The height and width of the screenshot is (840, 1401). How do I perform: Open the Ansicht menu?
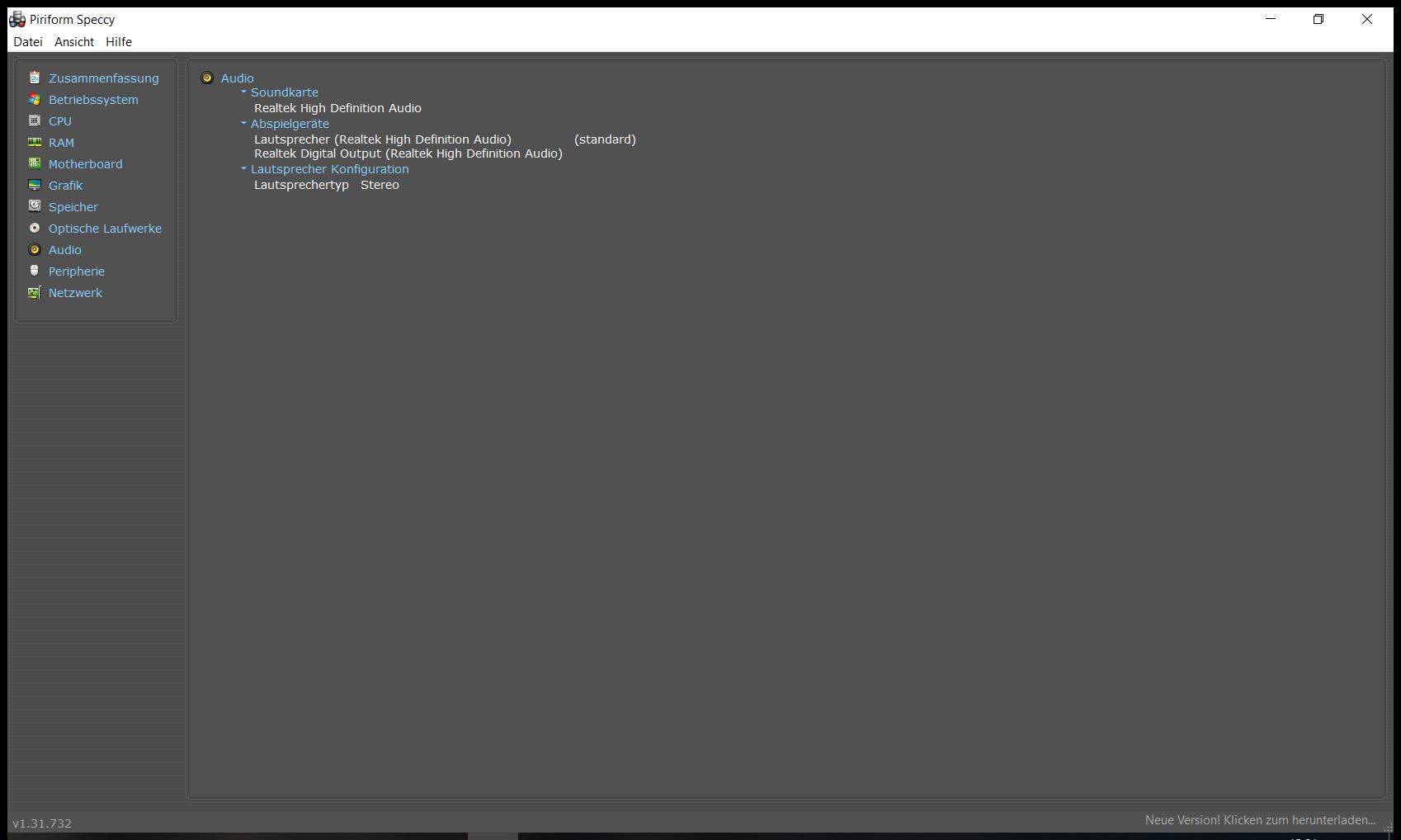pos(74,41)
